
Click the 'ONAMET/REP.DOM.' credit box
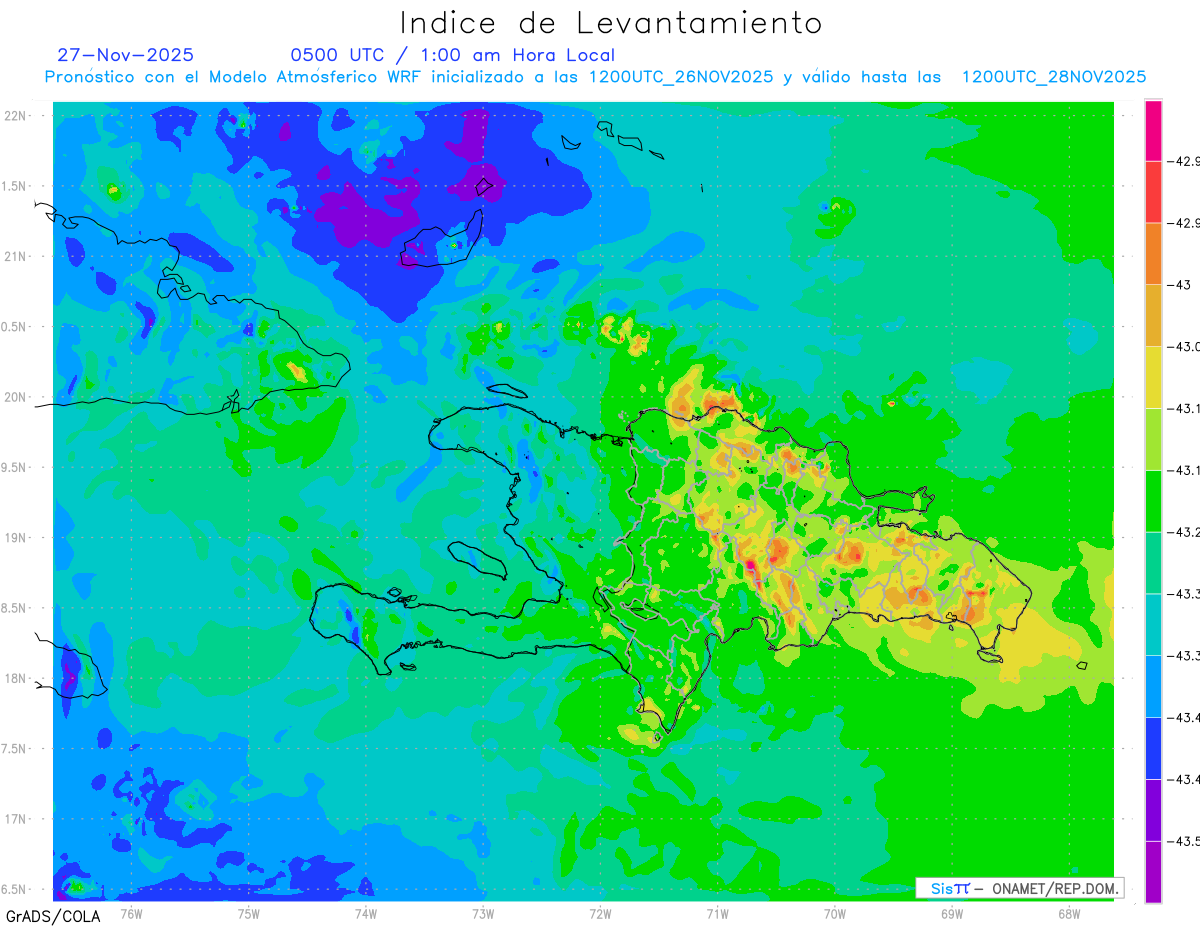[x=1020, y=888]
